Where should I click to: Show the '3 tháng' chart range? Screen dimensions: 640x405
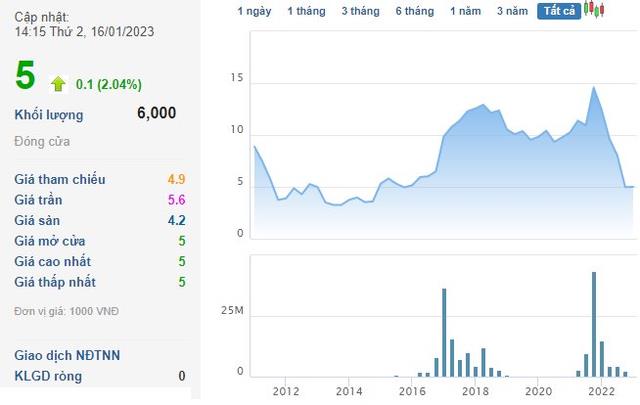[359, 11]
